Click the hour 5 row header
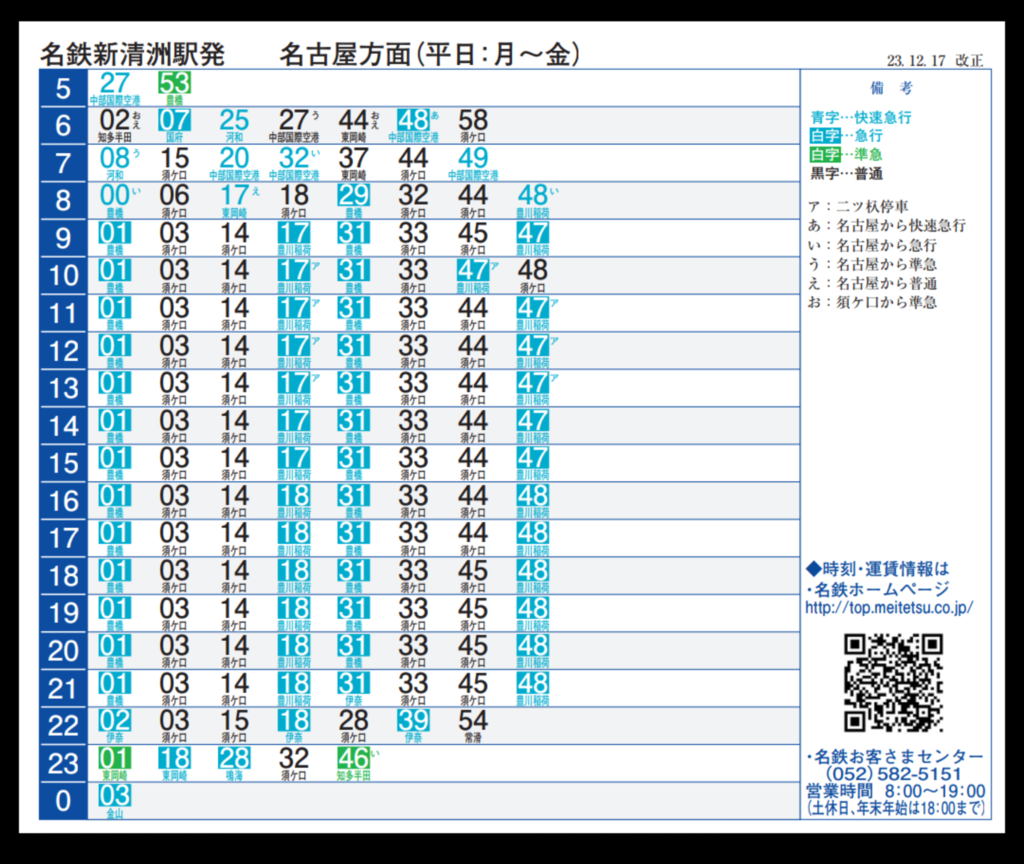This screenshot has height=864, width=1024. (63, 88)
